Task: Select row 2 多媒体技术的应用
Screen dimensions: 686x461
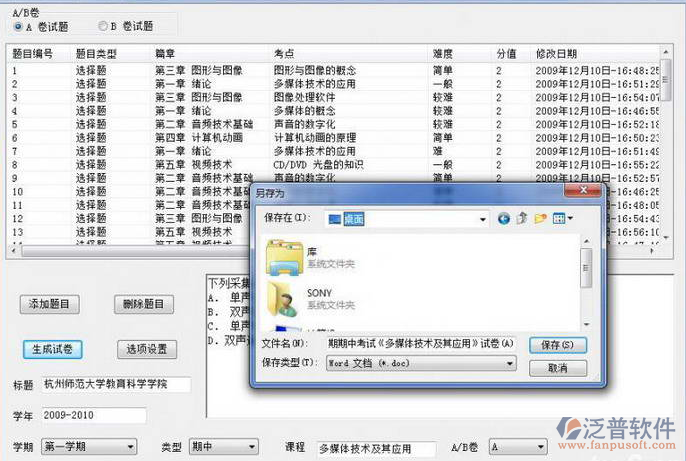Action: click(x=315, y=84)
